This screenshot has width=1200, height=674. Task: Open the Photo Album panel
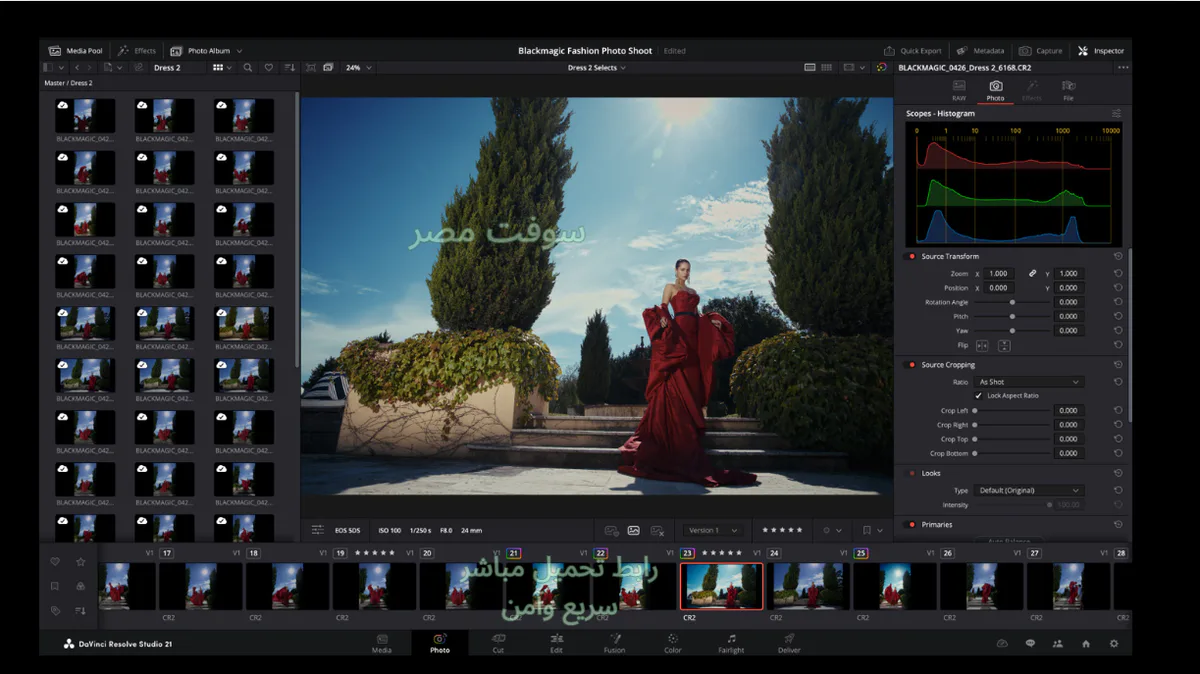[200, 51]
